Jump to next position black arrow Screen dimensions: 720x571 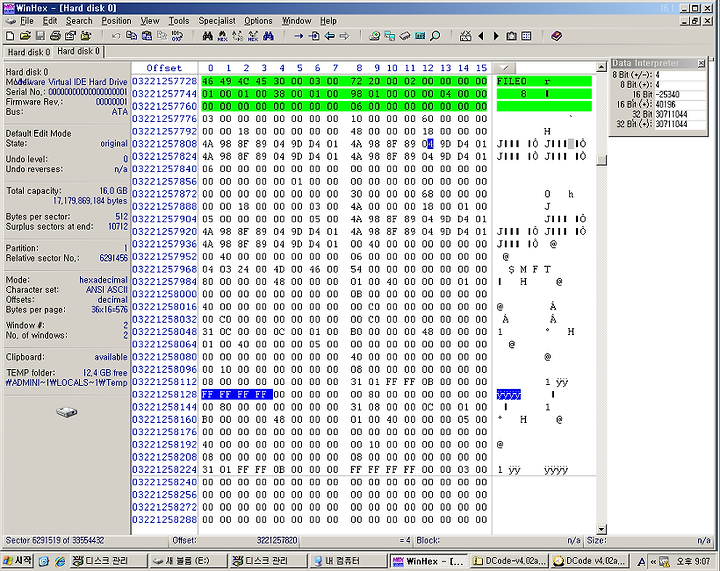coord(496,36)
